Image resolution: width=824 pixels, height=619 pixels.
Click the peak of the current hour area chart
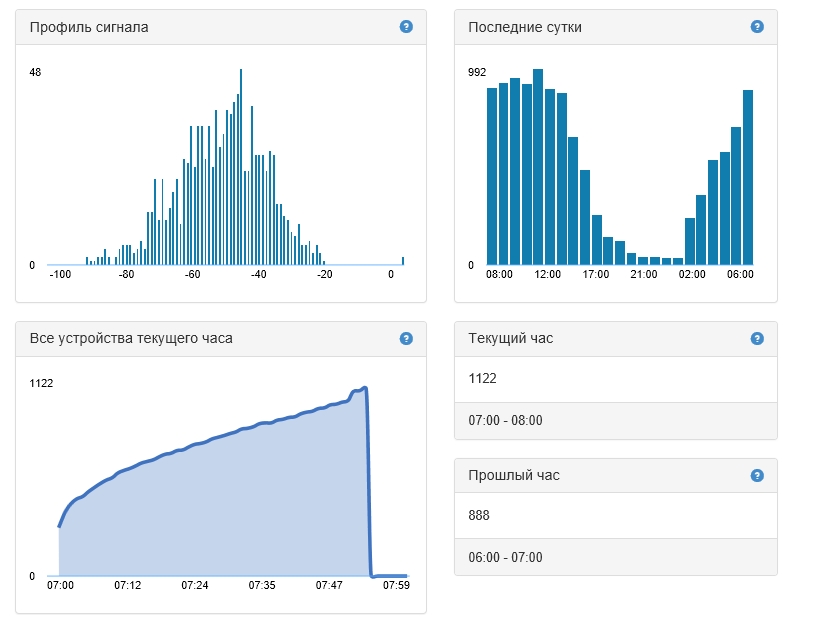pos(365,388)
